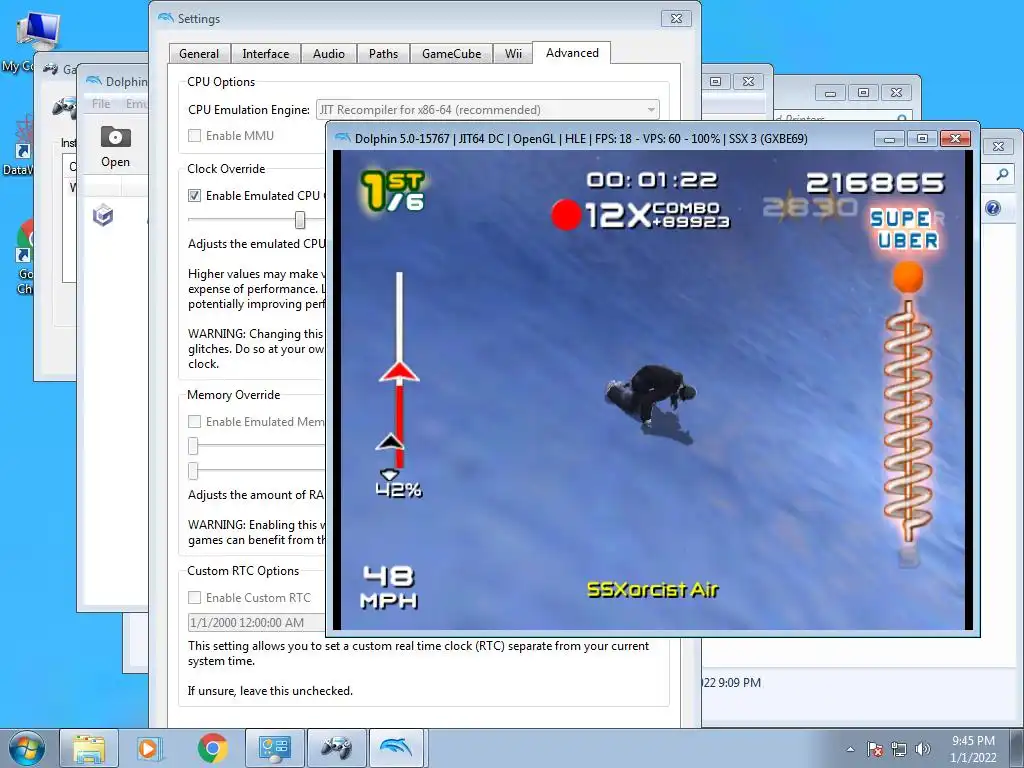The height and width of the screenshot is (768, 1024).
Task: Click the GameCube logo icon in game list
Action: coord(103,215)
